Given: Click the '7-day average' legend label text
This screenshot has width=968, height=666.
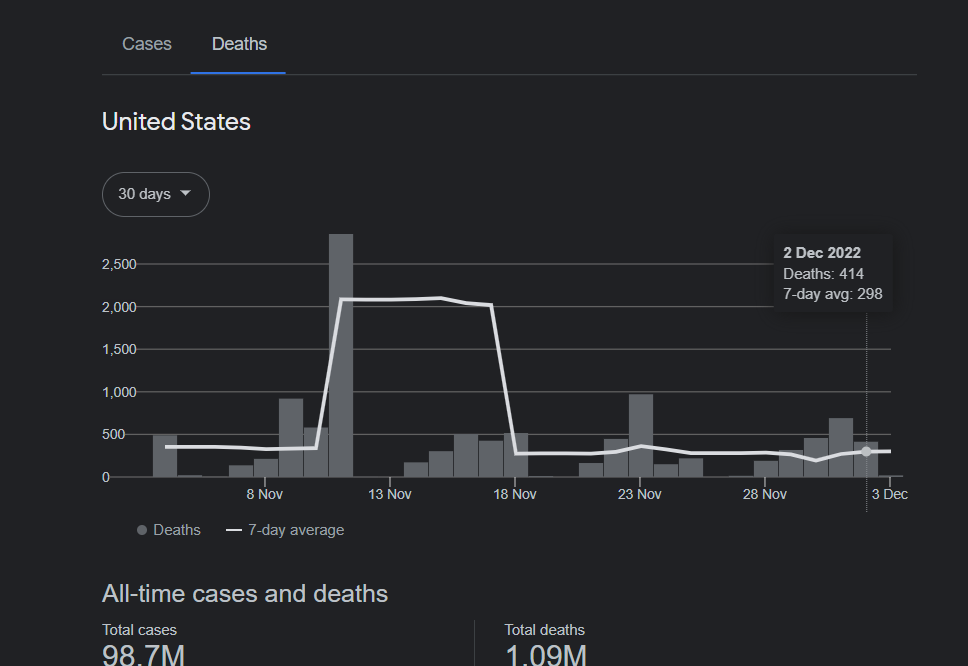Looking at the screenshot, I should [x=296, y=530].
